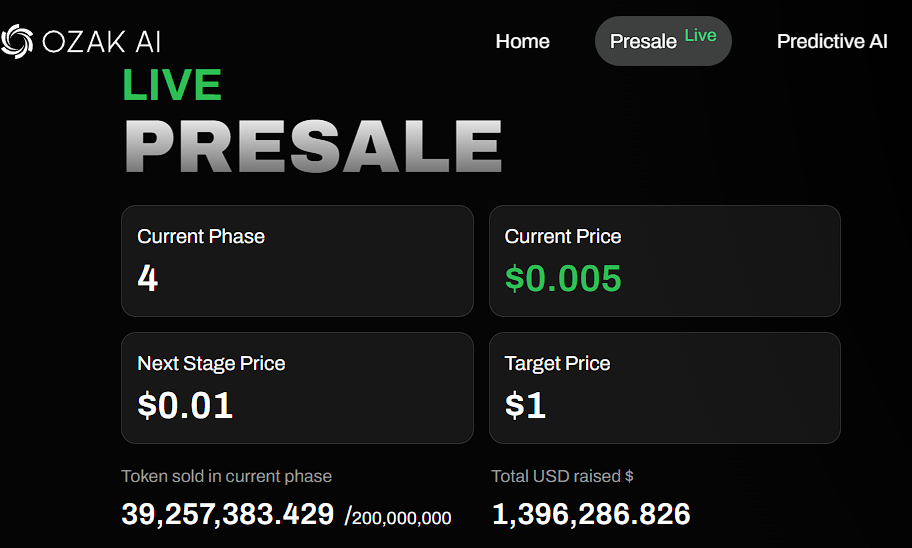This screenshot has width=912, height=548.
Task: Select the Target Price card
Action: tap(664, 387)
